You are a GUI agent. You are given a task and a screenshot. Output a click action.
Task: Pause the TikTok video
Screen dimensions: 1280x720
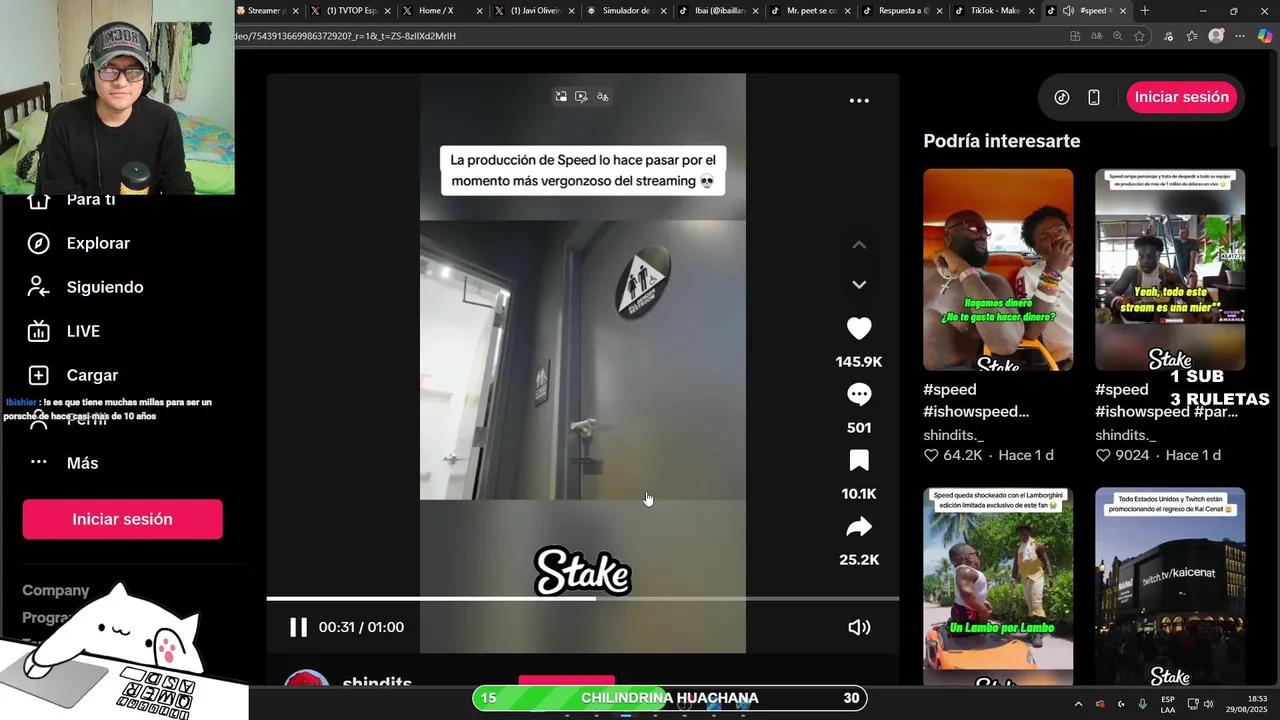[298, 627]
